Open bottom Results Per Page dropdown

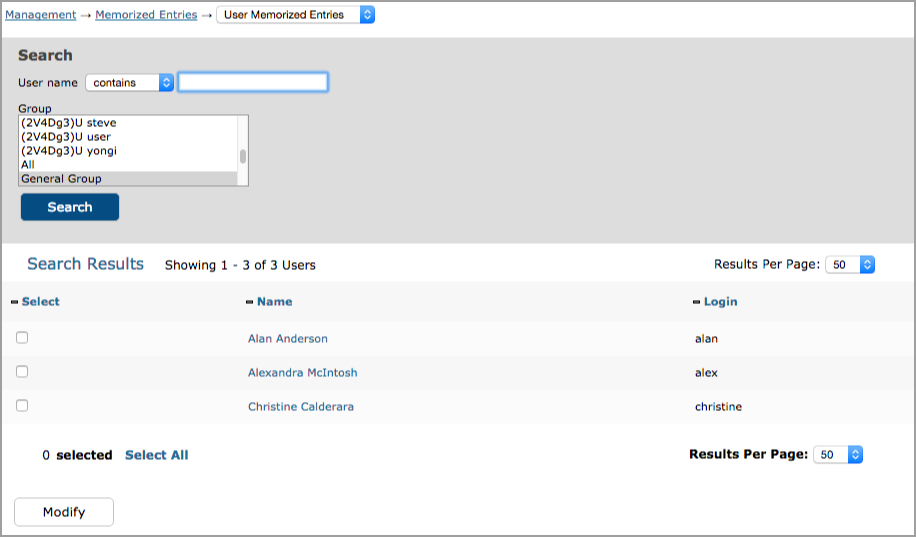838,455
